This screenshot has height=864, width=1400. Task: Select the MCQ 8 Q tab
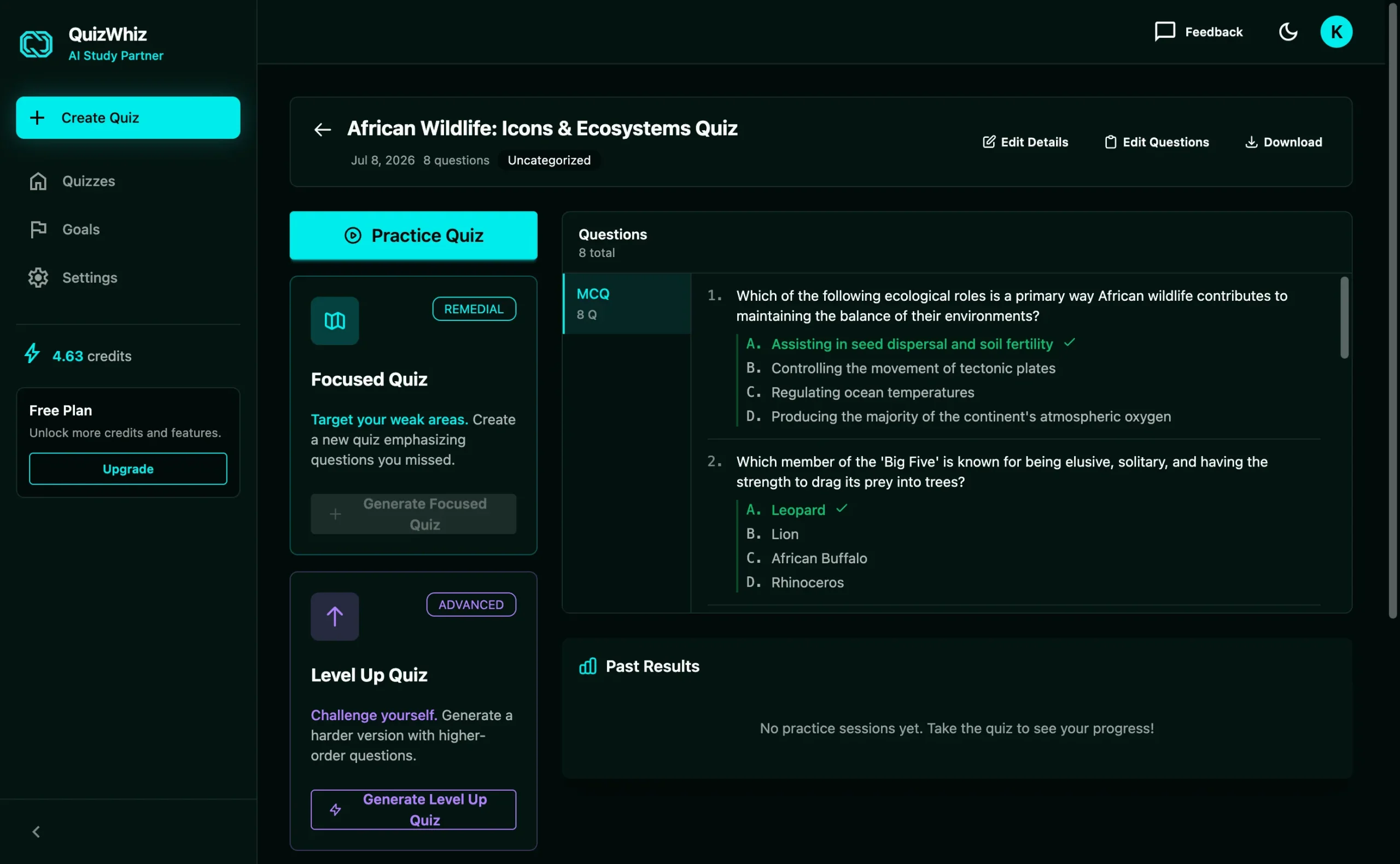click(x=626, y=303)
